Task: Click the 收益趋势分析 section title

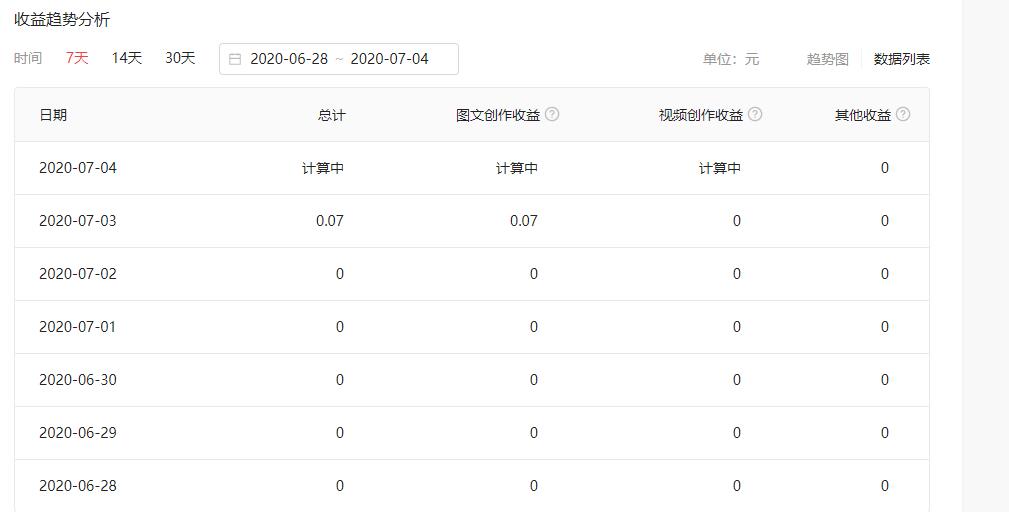Action: tap(62, 20)
